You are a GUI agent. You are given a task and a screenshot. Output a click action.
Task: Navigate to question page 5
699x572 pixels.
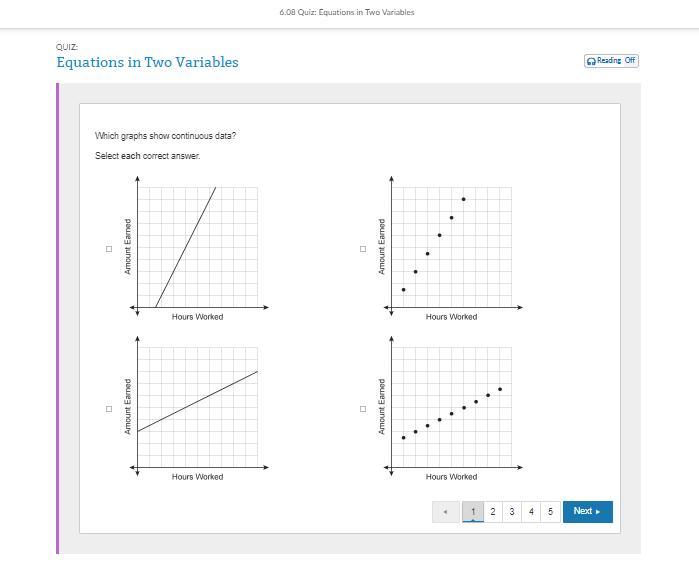tap(550, 512)
